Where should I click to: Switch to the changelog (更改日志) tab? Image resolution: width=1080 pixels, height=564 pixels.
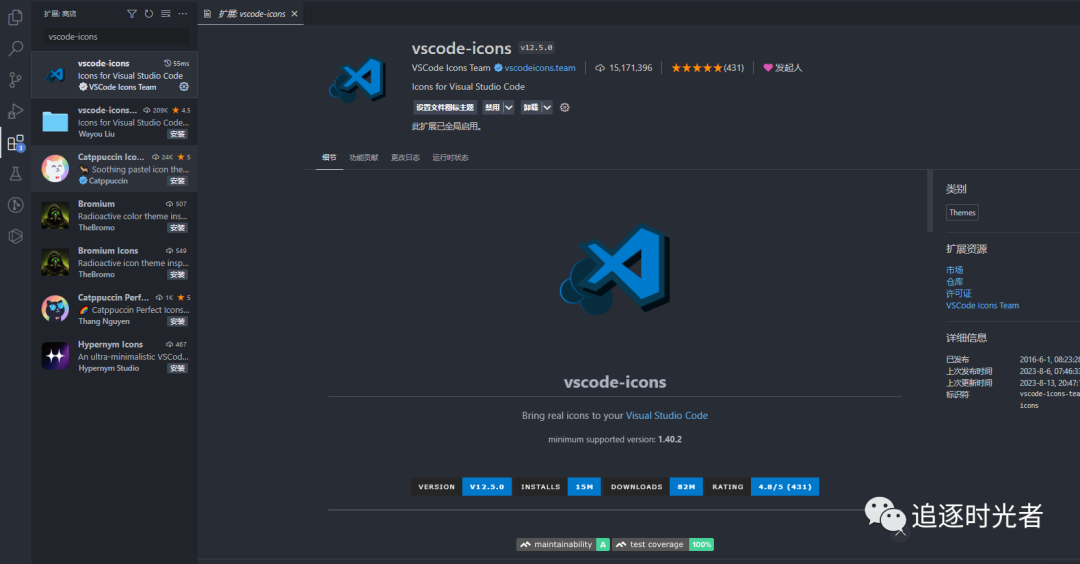tap(405, 158)
